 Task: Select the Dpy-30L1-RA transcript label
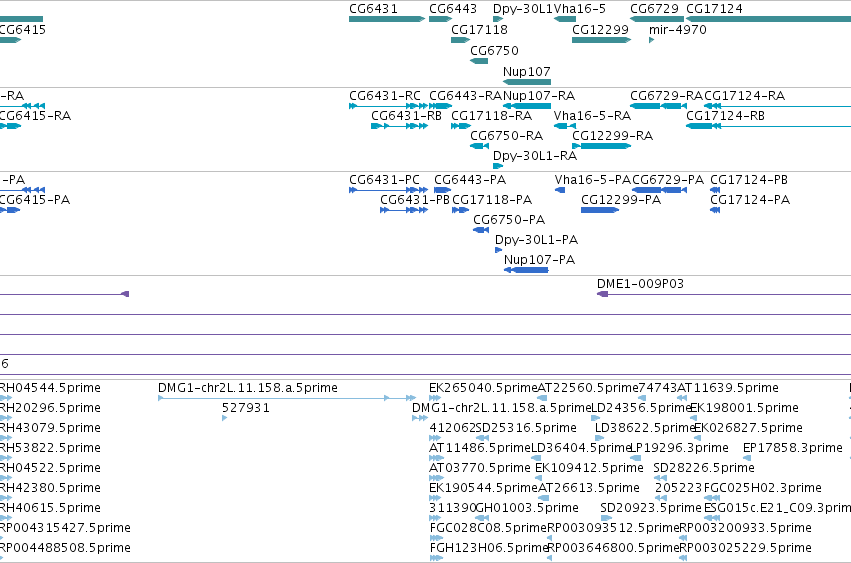535,156
